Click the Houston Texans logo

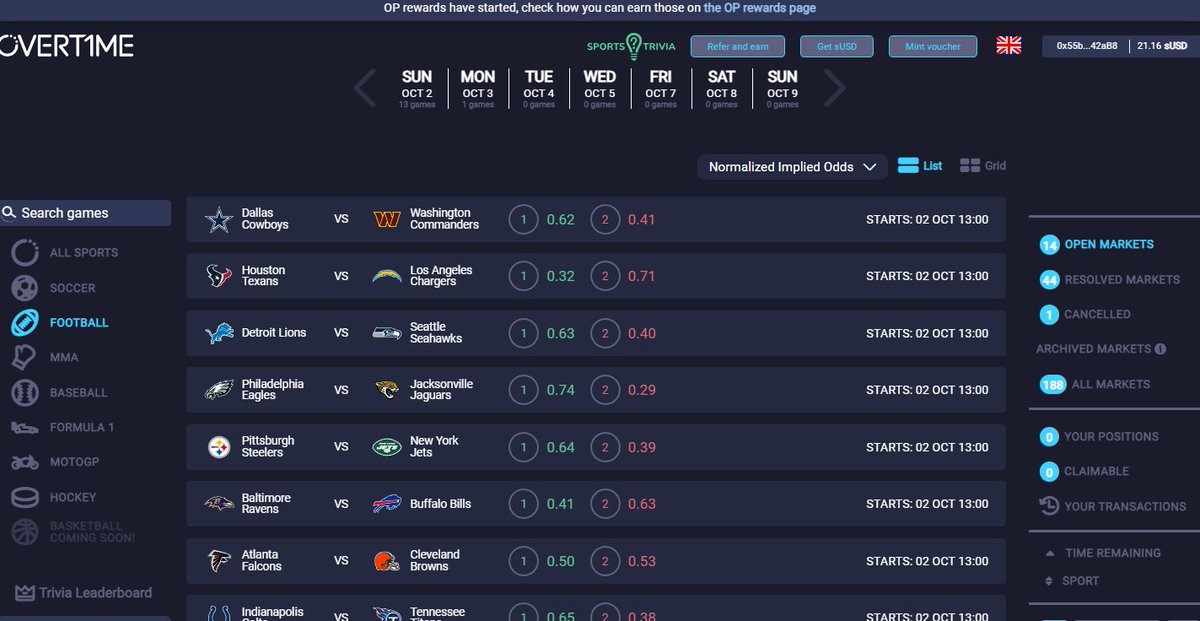pos(219,276)
